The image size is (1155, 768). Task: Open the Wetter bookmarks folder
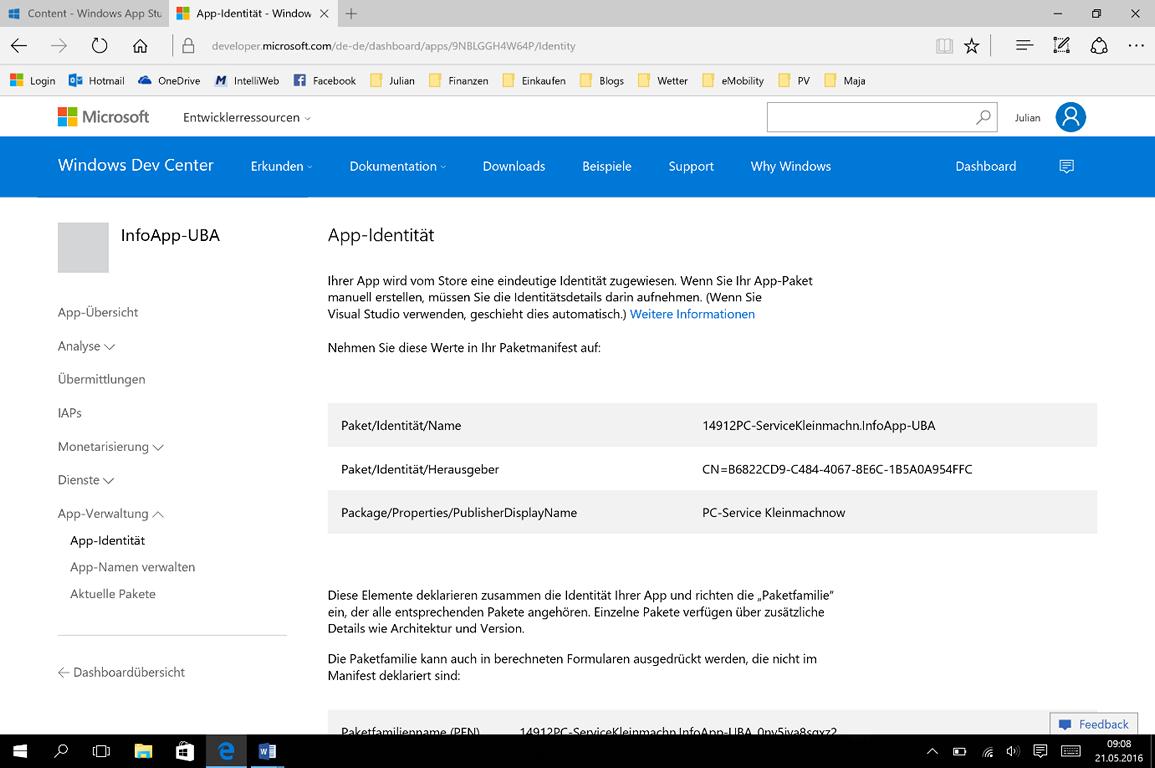coord(663,81)
